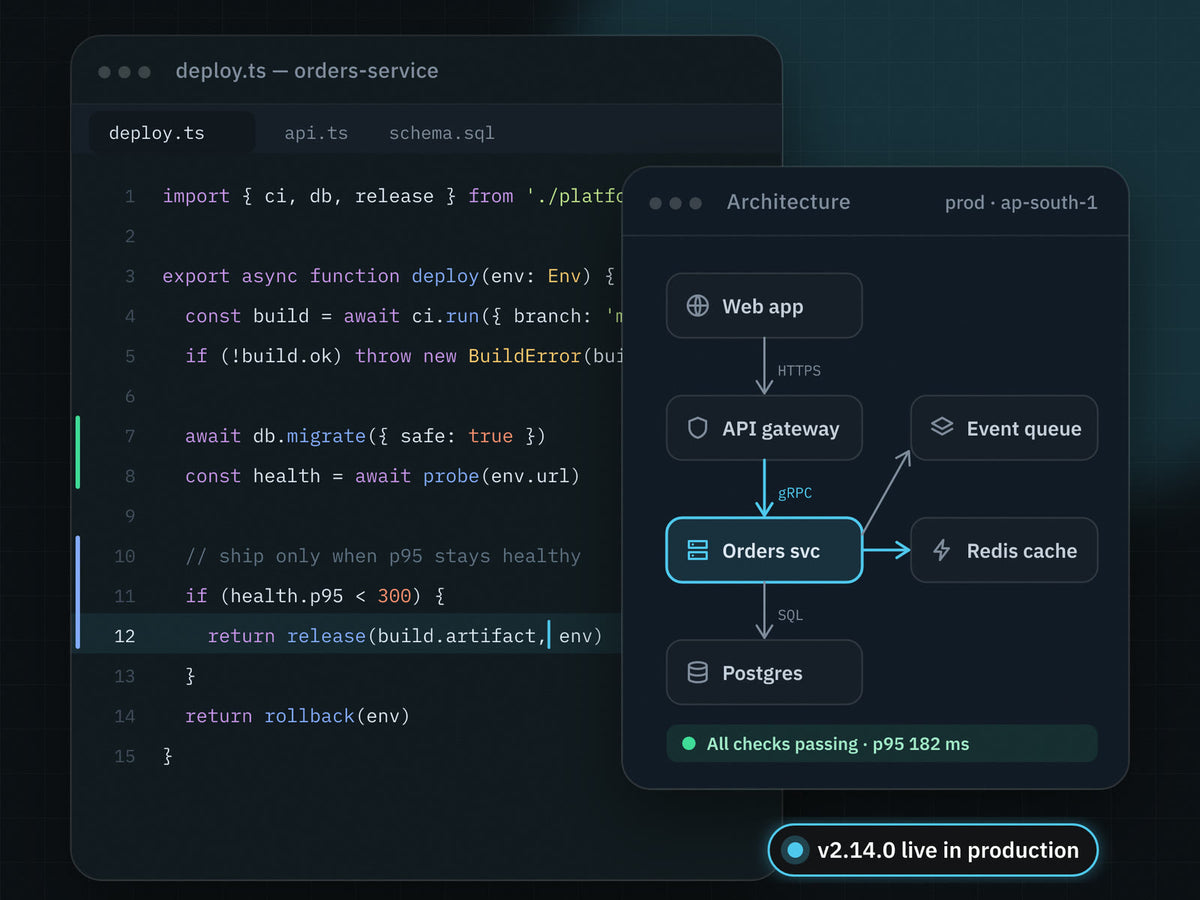The image size is (1200, 900).
Task: Click the shield icon on API gateway node
Action: pyautogui.click(x=698, y=428)
